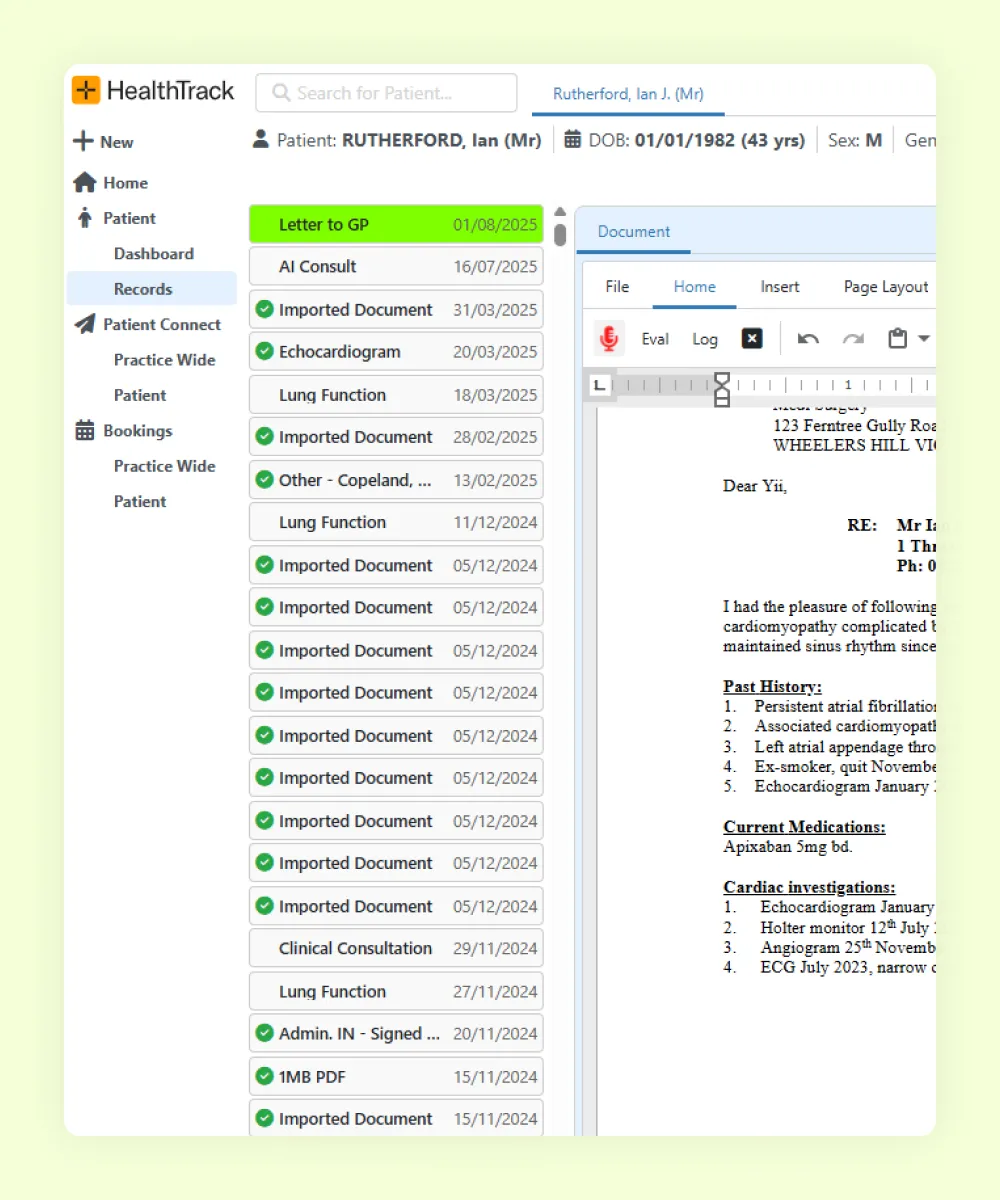Open Admin. IN - Signed record 20/11/2024
1000x1200 pixels.
point(396,1034)
